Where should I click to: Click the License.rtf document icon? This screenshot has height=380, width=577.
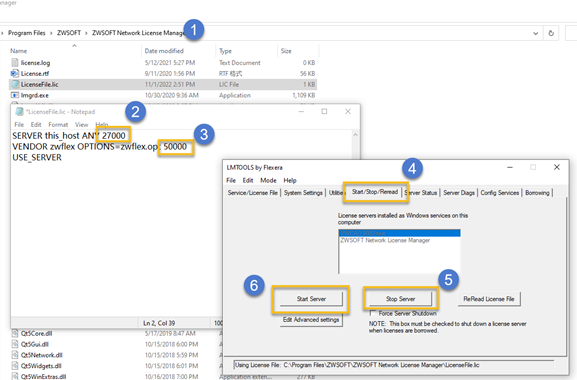(15, 74)
